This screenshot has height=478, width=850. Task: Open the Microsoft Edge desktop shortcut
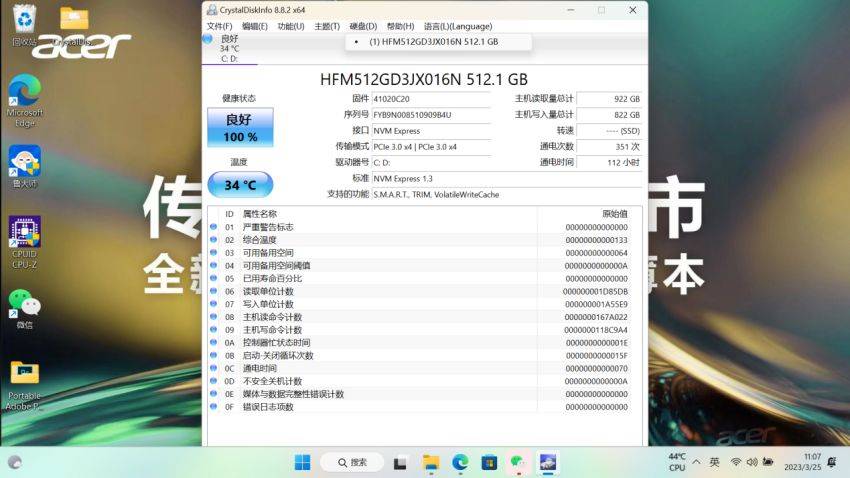coord(24,101)
